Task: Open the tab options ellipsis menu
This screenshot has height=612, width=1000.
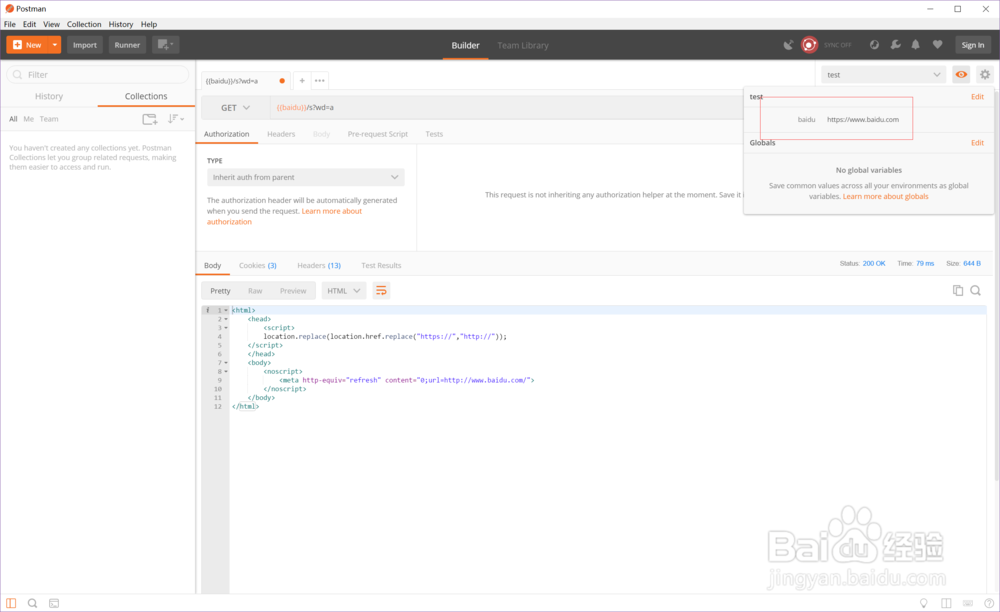Action: tap(320, 81)
